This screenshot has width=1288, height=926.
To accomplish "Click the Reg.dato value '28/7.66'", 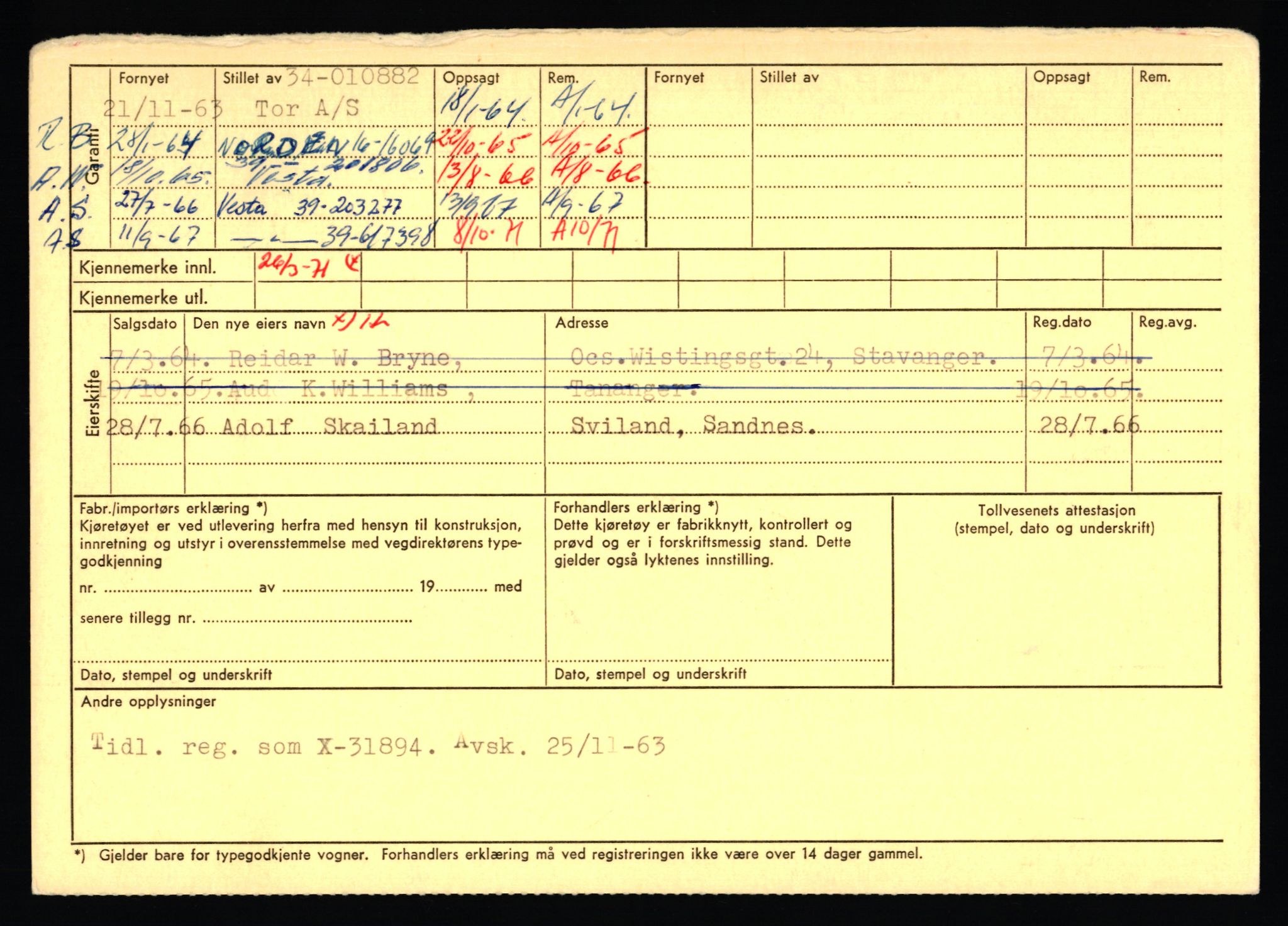I will click(x=1089, y=426).
